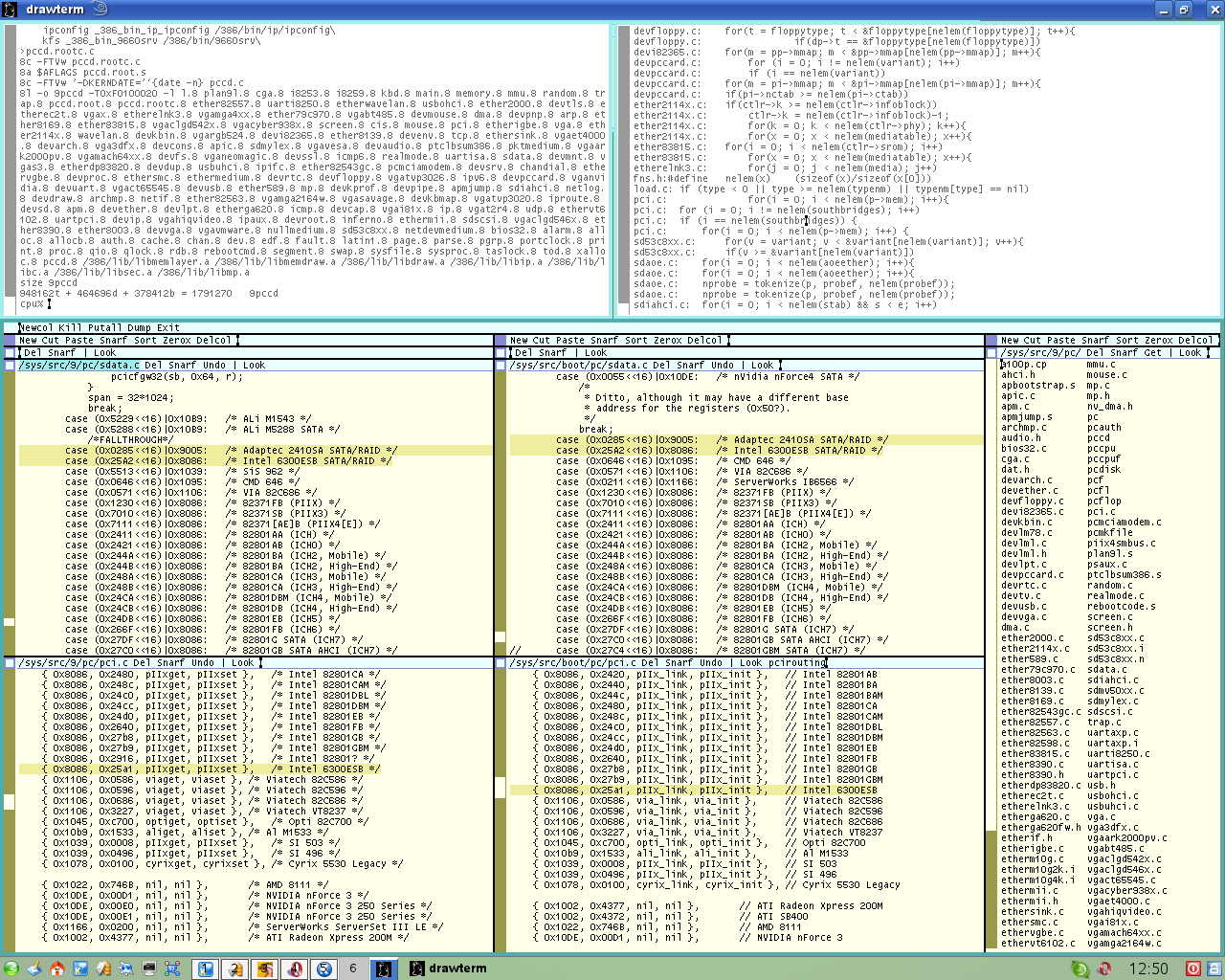
Task: Click mouse.c in the directory listing
Action: click(1106, 374)
